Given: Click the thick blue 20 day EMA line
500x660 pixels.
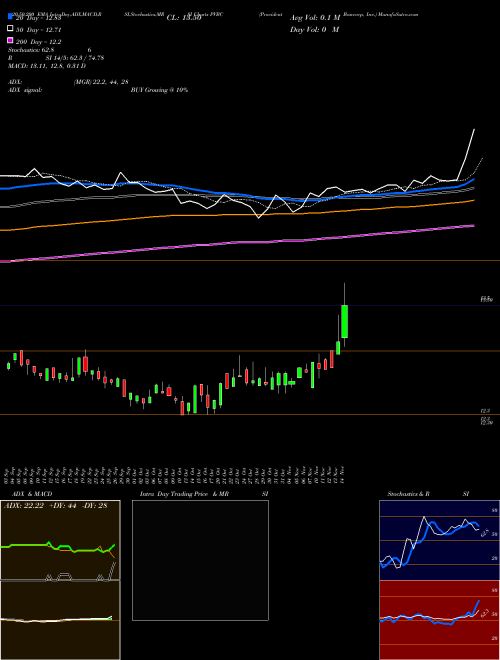Looking at the screenshot, I should 237,192.
